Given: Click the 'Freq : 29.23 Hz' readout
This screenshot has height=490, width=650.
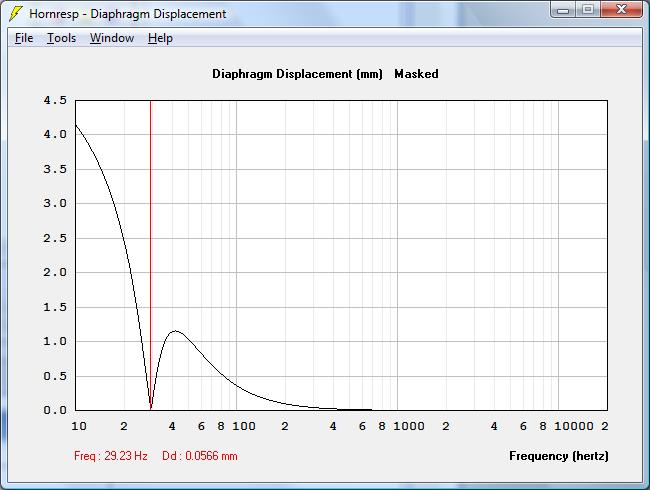Looking at the screenshot, I should (x=111, y=456).
